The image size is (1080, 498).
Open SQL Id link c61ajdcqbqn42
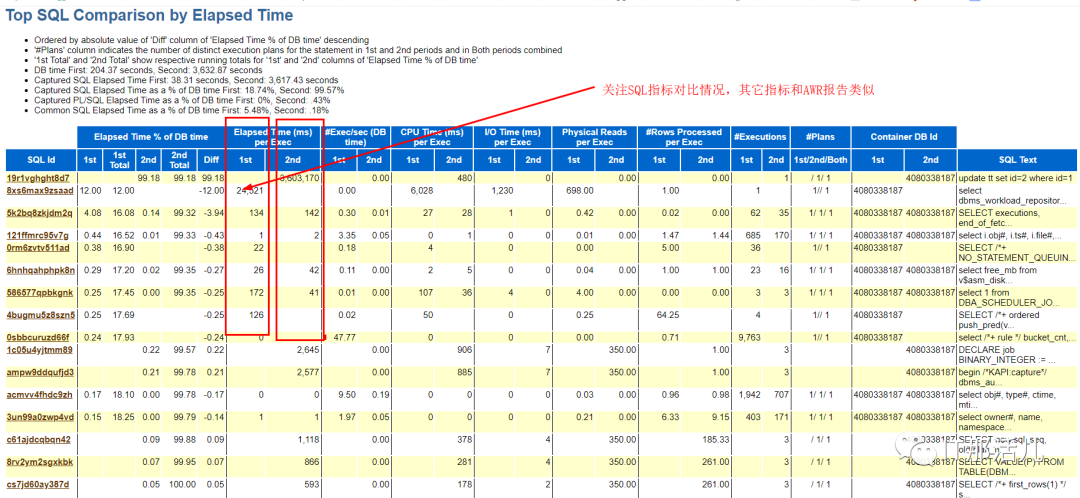39,439
